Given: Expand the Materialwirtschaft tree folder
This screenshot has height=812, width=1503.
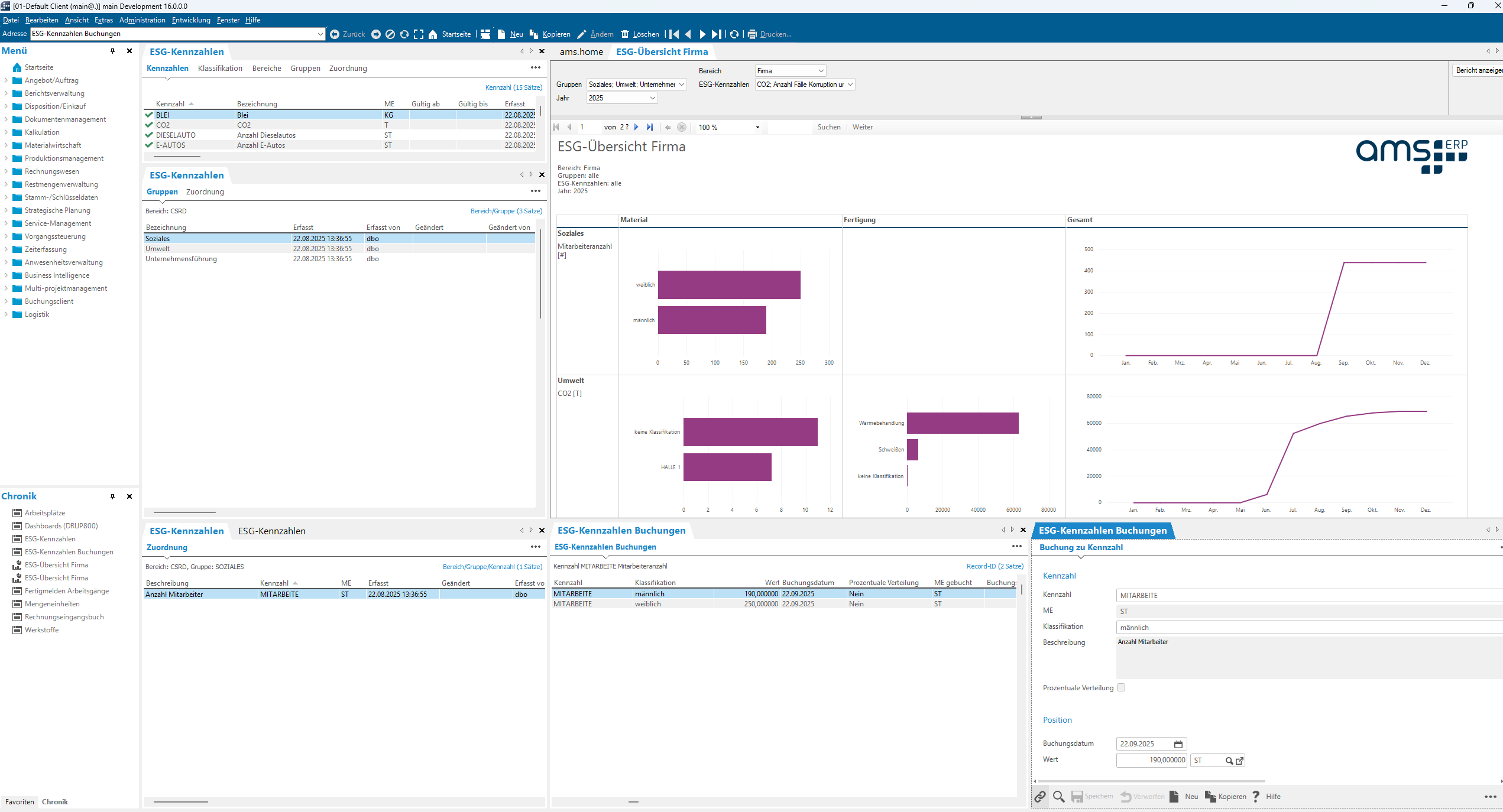Looking at the screenshot, I should (x=6, y=145).
